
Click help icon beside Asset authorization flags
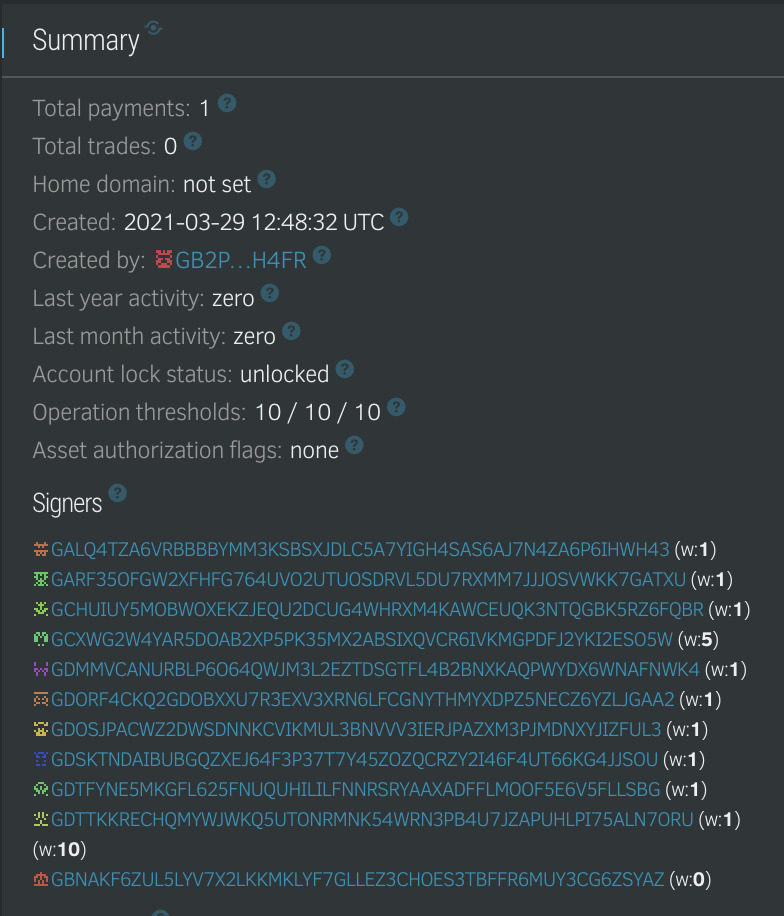[x=354, y=445]
